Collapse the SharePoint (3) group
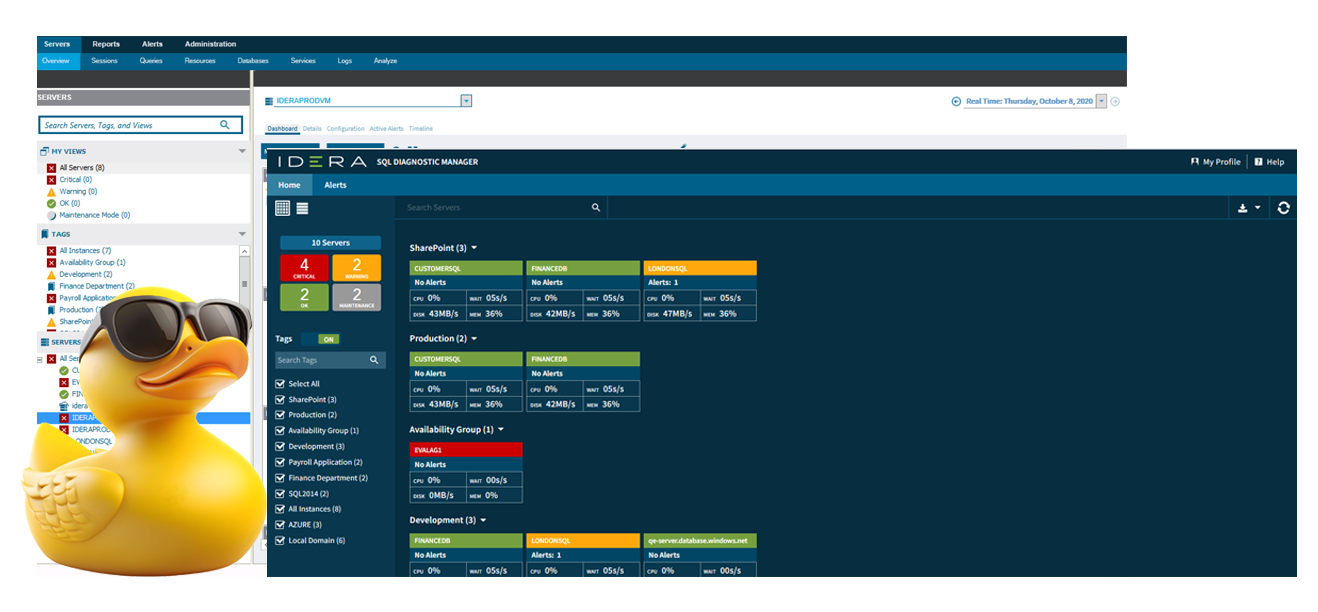Viewport: 1318px width, 612px height. 474,248
